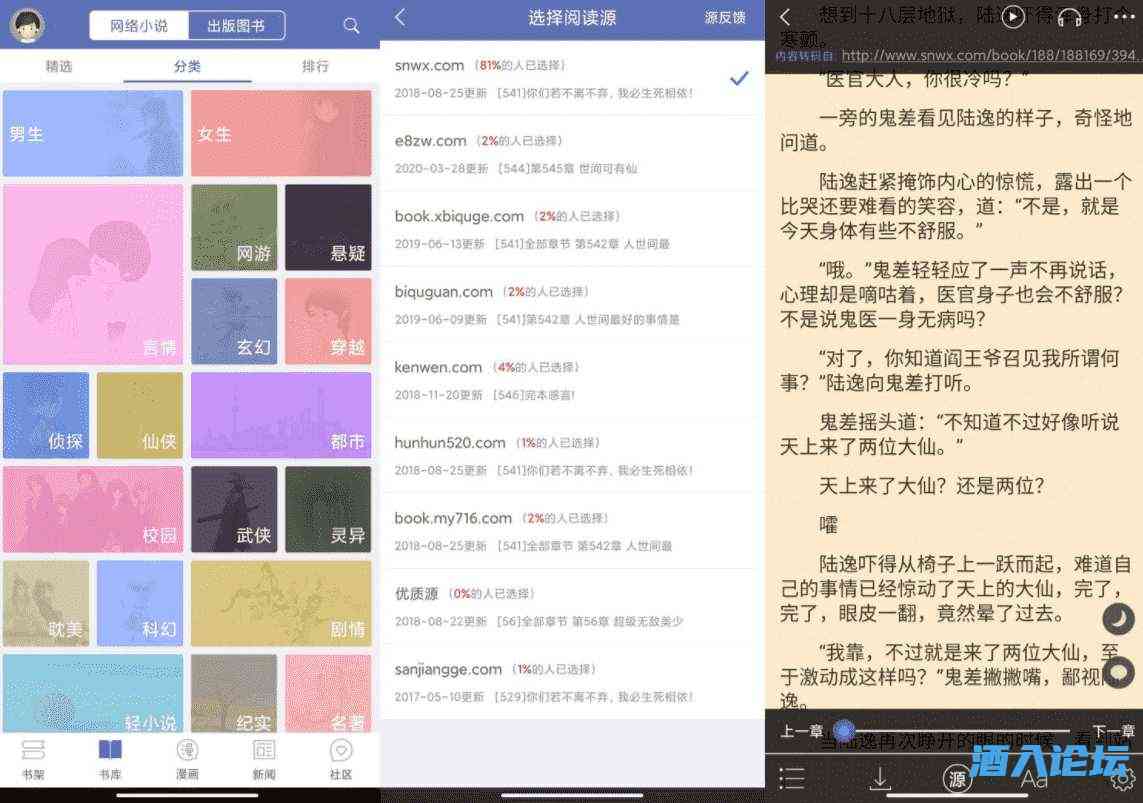This screenshot has width=1143, height=803.
Task: Switch to the 排行 ranking tab
Action: (314, 65)
